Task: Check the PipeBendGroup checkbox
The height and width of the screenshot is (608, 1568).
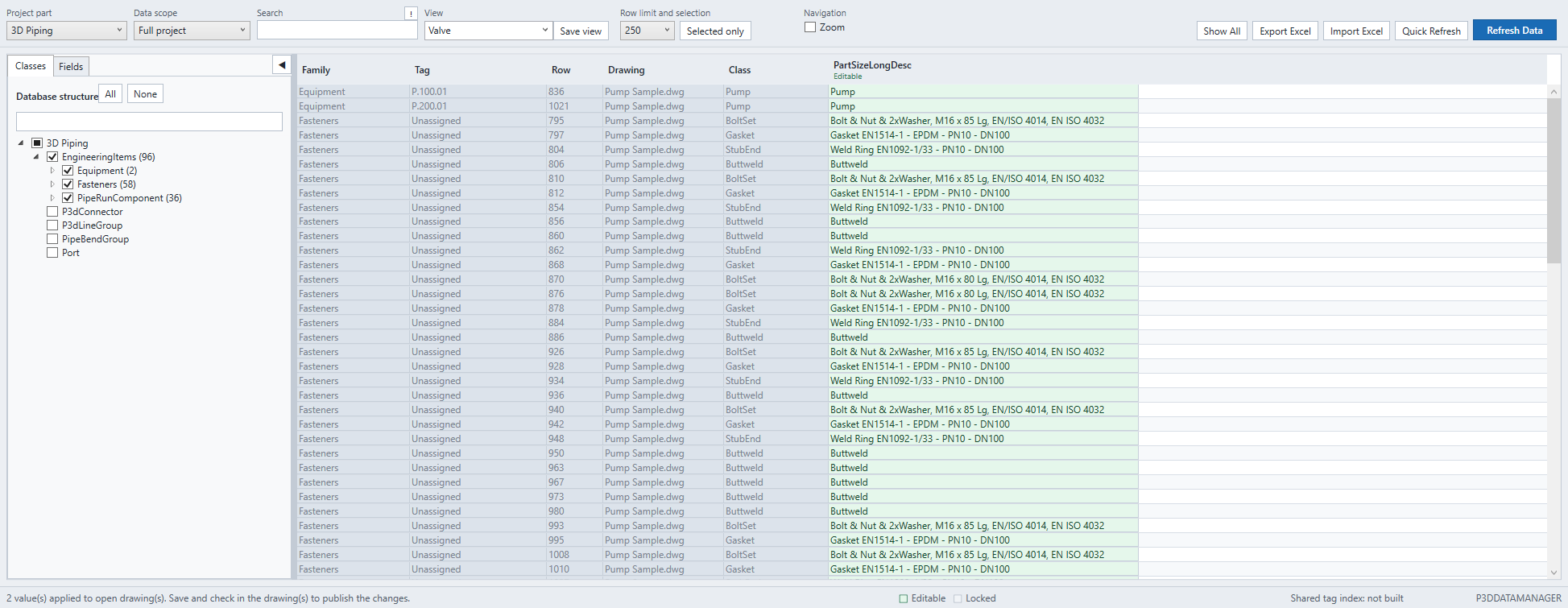Action: [x=52, y=239]
